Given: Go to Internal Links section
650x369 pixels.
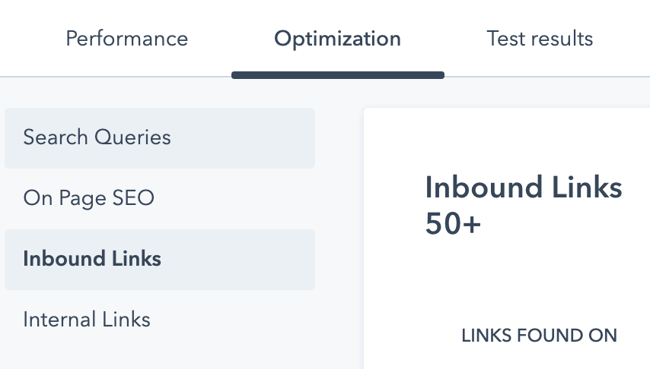Looking at the screenshot, I should [87, 320].
